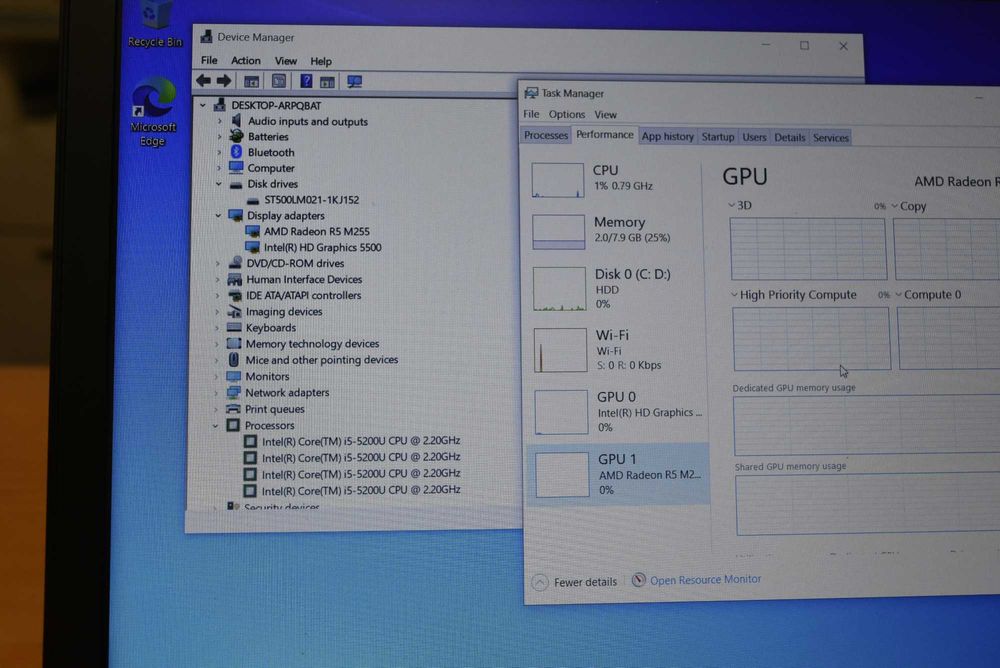The width and height of the screenshot is (1000, 668).
Task: Expand the DVD/CD-ROM drives node
Action: pyautogui.click(x=217, y=263)
